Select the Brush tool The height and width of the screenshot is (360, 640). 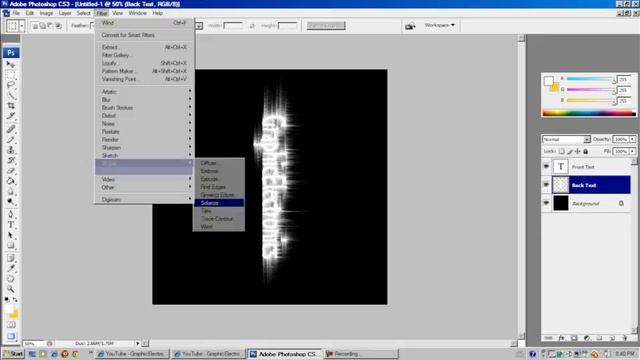[x=11, y=140]
